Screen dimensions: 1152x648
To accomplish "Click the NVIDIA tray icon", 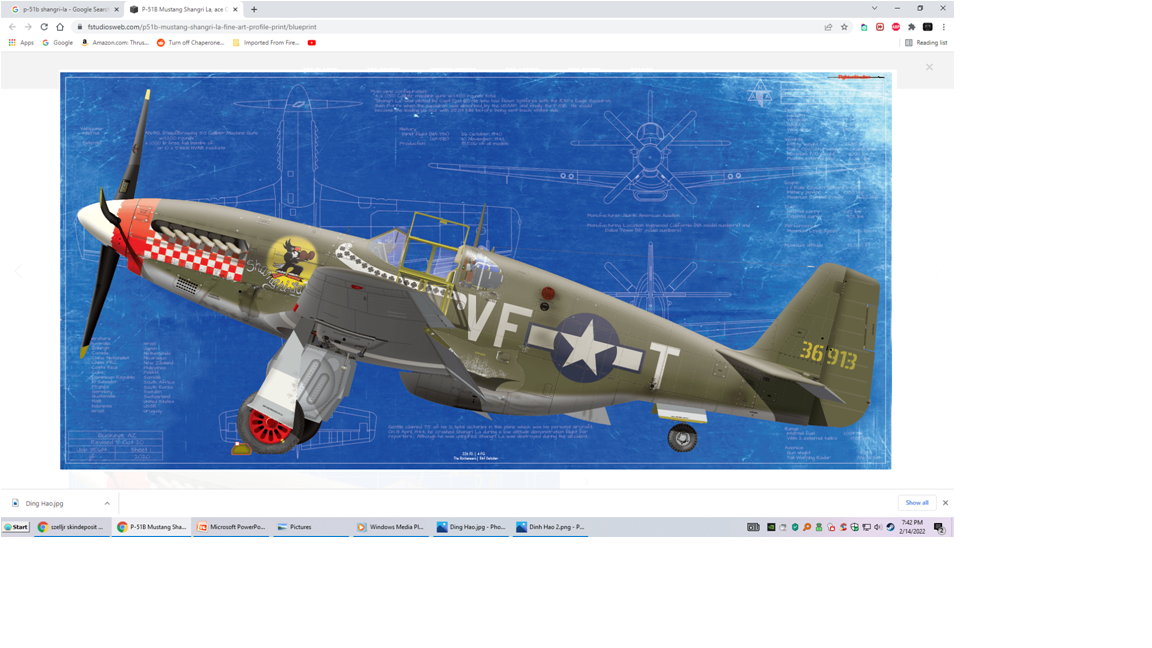I will tap(771, 527).
